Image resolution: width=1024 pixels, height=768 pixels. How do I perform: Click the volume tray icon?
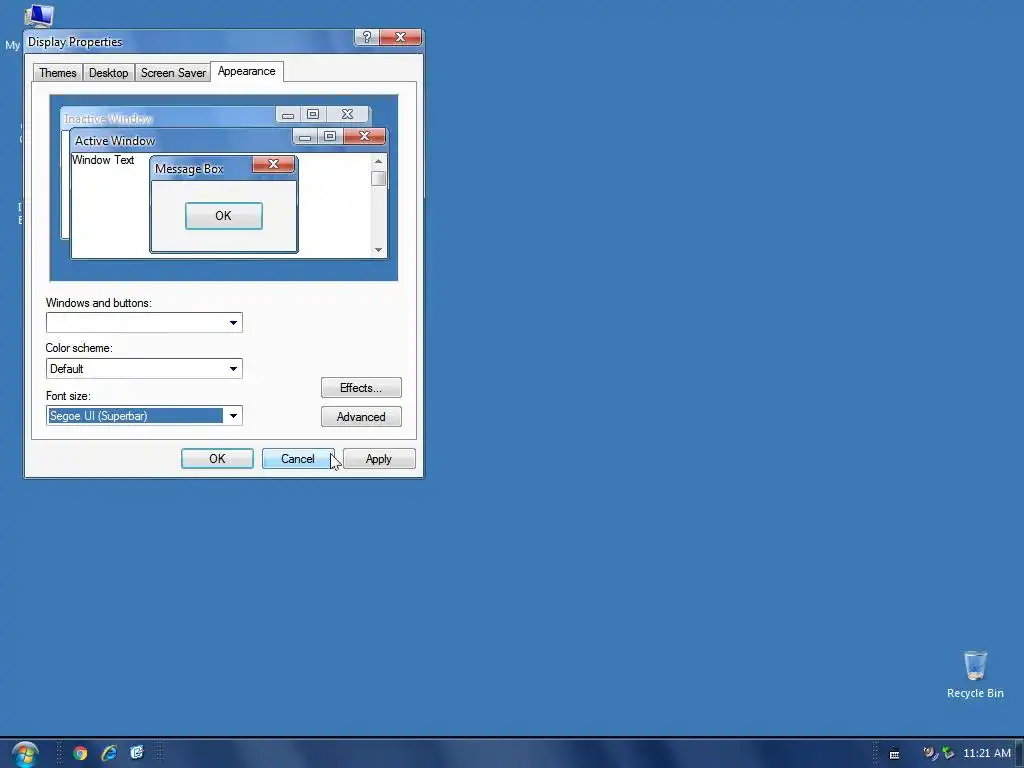point(929,754)
